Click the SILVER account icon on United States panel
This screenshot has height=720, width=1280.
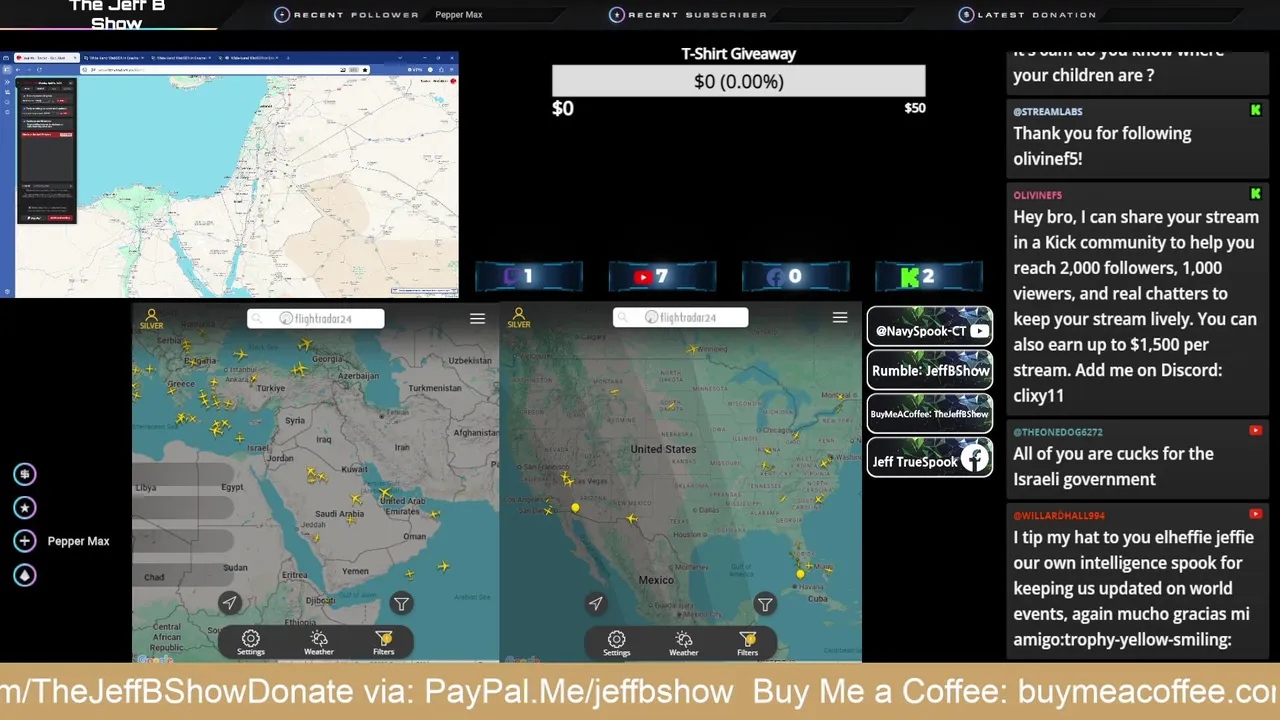pos(518,319)
